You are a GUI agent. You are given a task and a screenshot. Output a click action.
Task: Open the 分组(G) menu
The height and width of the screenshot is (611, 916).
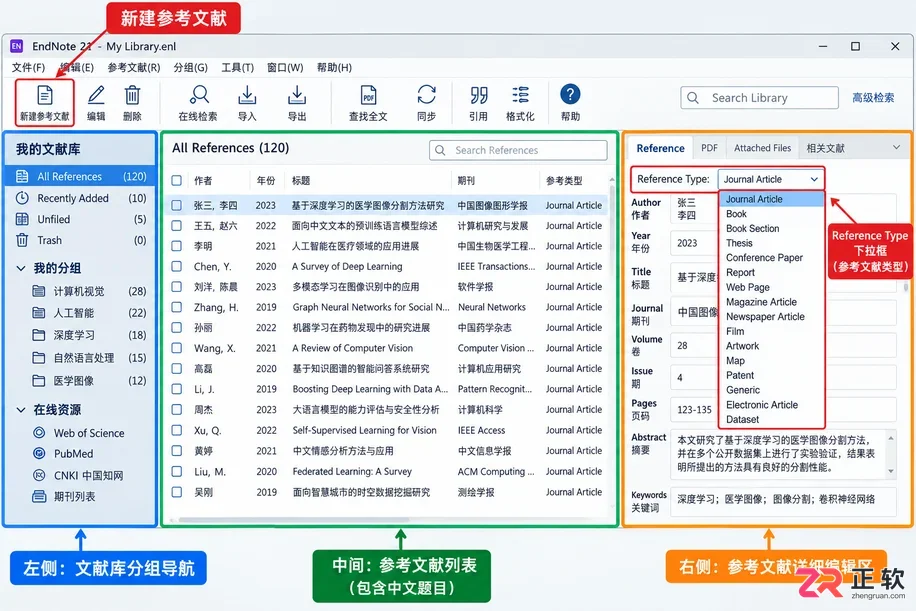pyautogui.click(x=190, y=68)
